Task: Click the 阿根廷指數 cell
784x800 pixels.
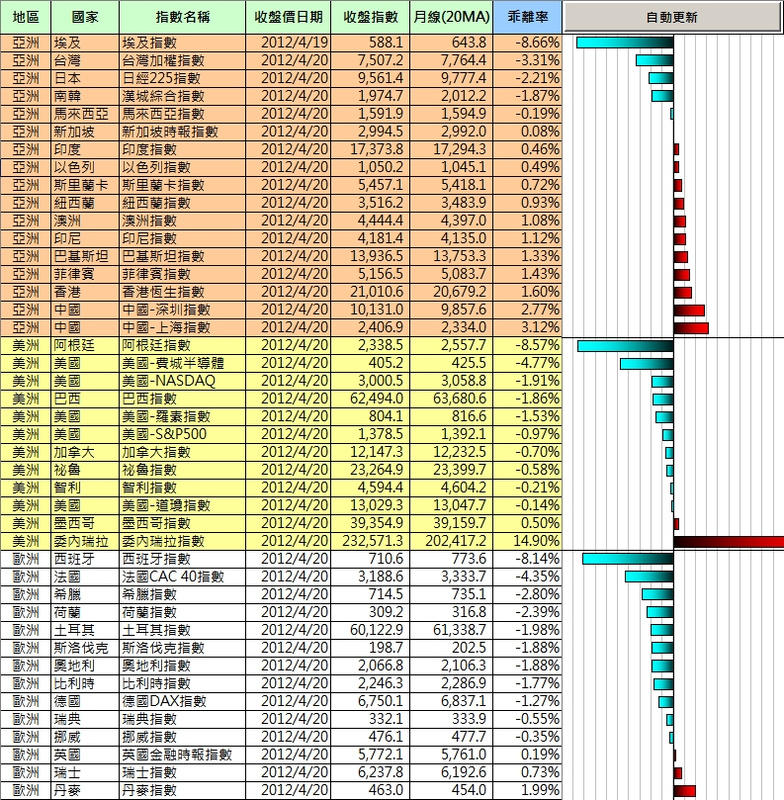Action: coord(182,345)
